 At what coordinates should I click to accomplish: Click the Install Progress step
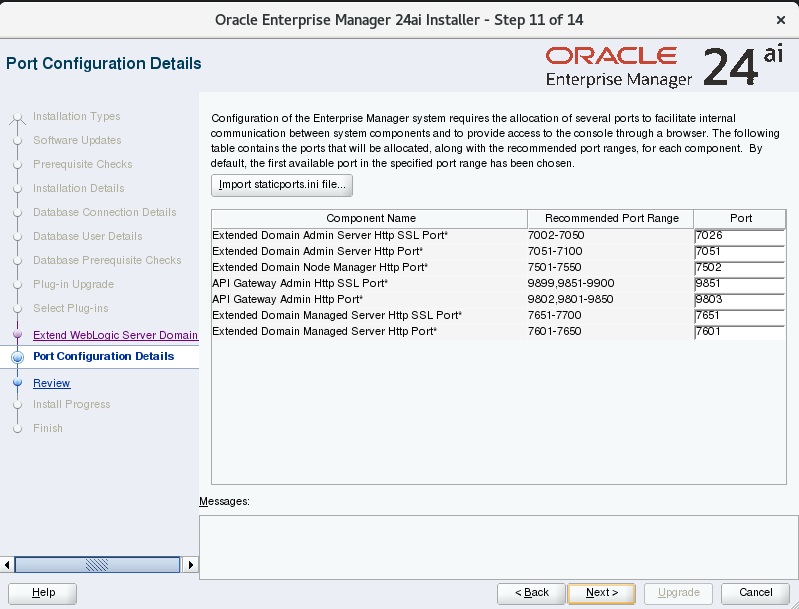point(71,405)
